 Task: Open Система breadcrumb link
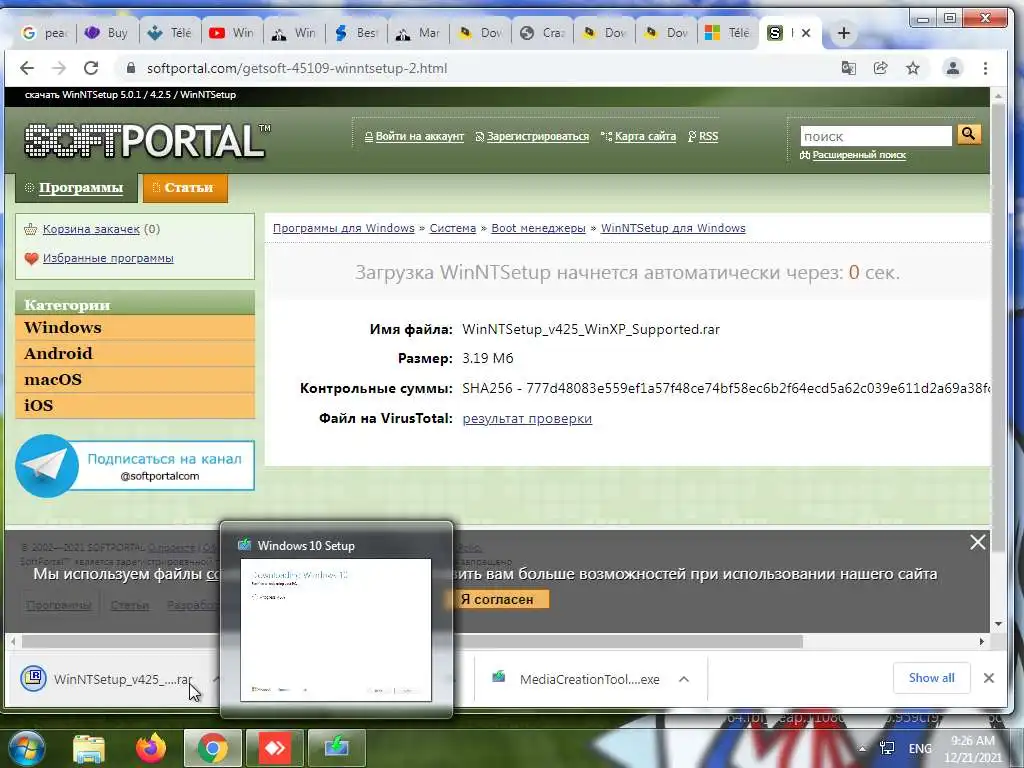point(453,228)
